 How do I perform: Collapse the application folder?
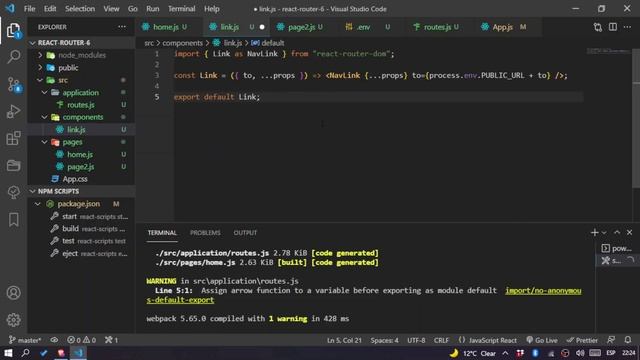[44, 93]
